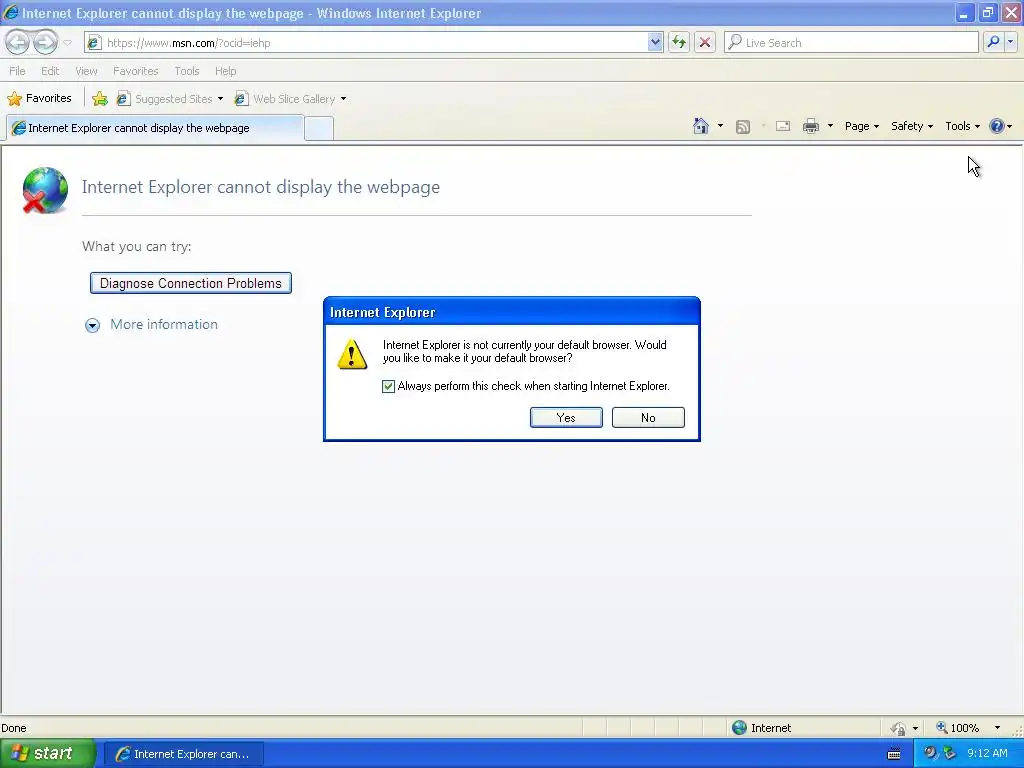The image size is (1024, 768).
Task: Open the recent pages dropdown arrow
Action: [67, 43]
